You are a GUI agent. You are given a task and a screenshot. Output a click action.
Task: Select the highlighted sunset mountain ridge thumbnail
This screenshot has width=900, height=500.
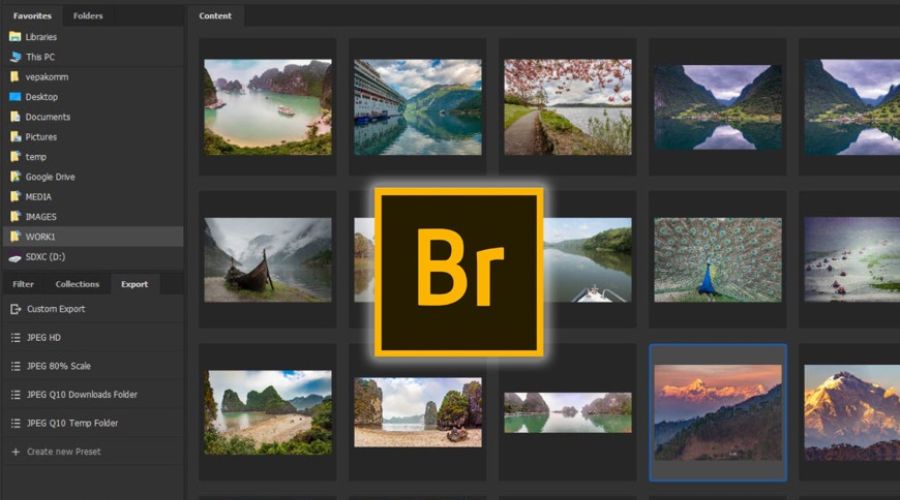pyautogui.click(x=717, y=413)
